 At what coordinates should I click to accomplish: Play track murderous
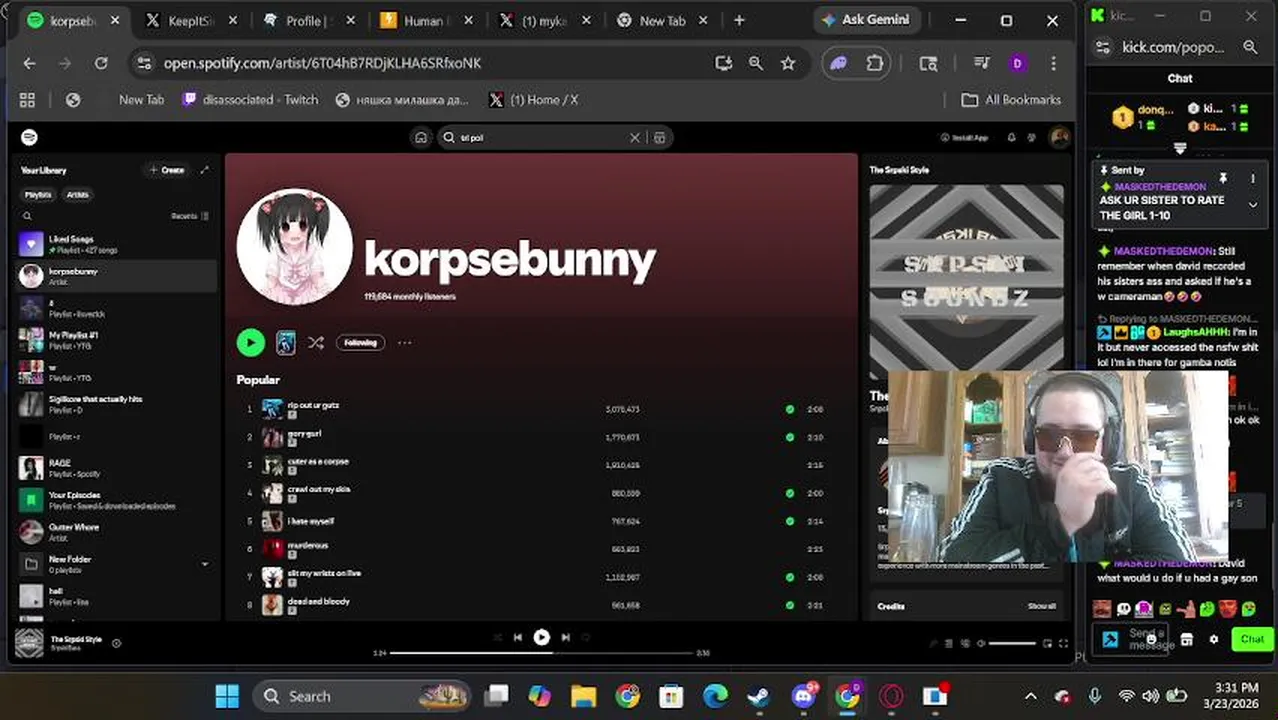click(308, 545)
